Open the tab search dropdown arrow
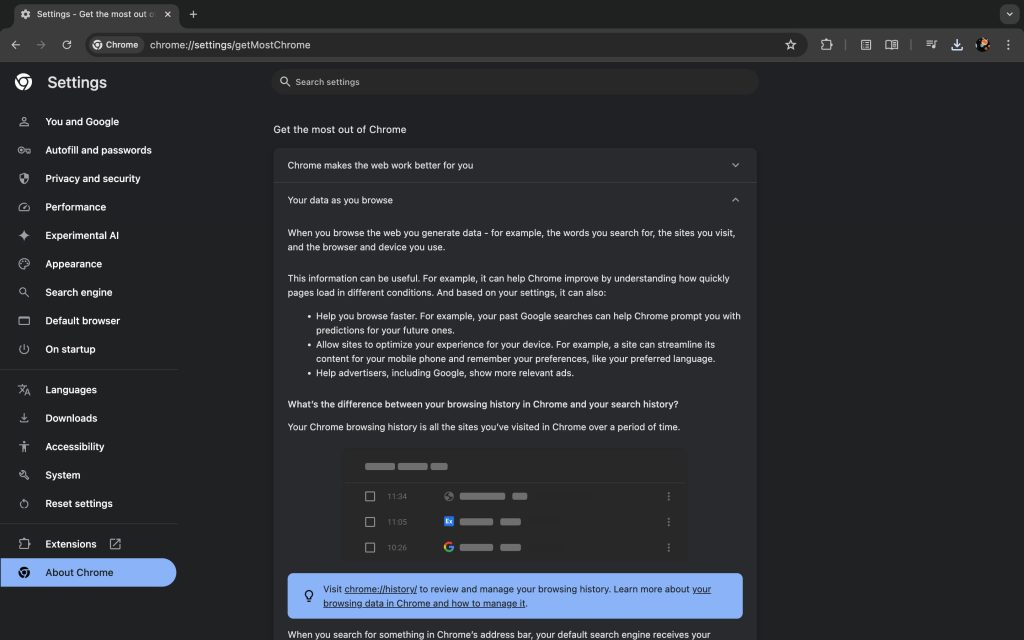This screenshot has width=1024, height=640. (1007, 14)
